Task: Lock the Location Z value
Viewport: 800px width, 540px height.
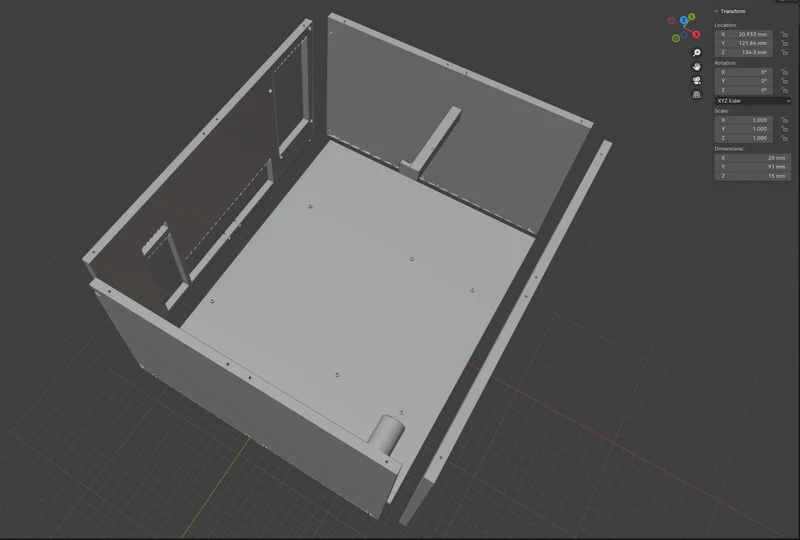Action: [x=784, y=53]
